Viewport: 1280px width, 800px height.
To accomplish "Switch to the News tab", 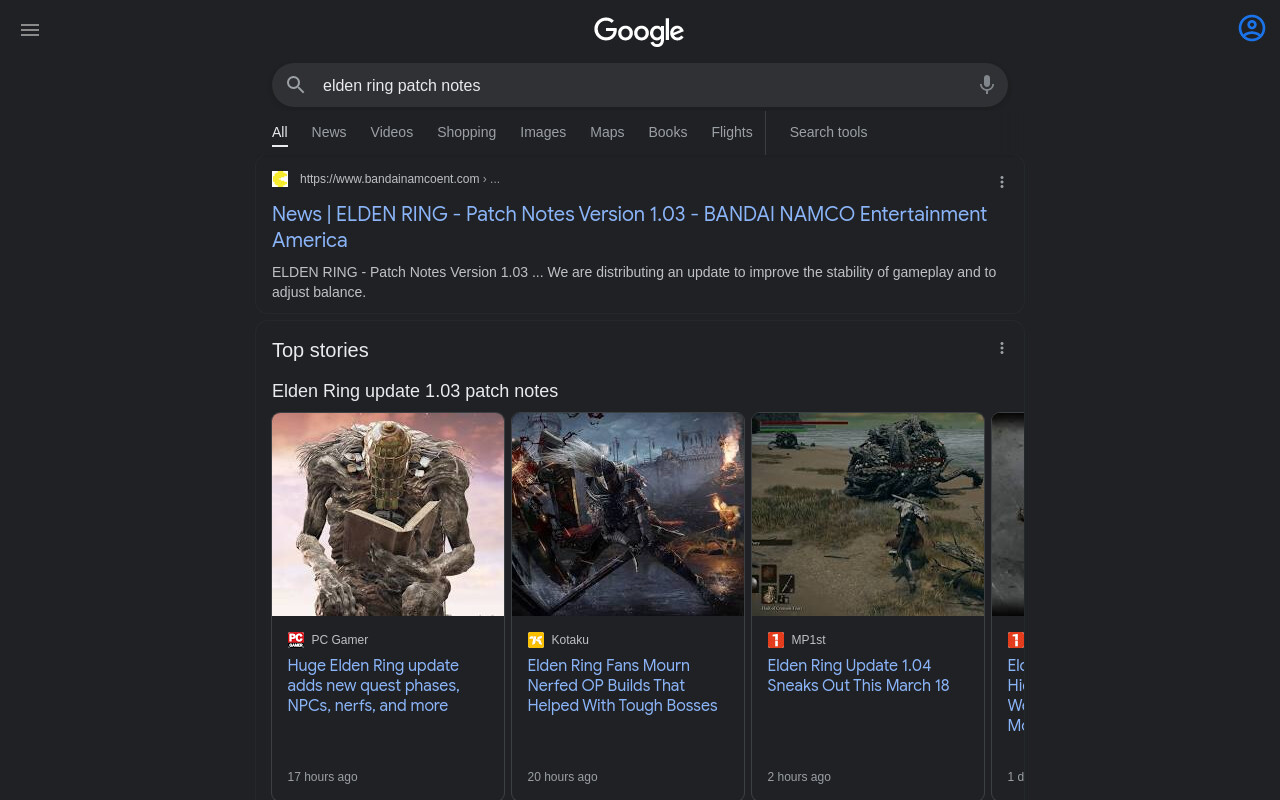I will click(329, 132).
